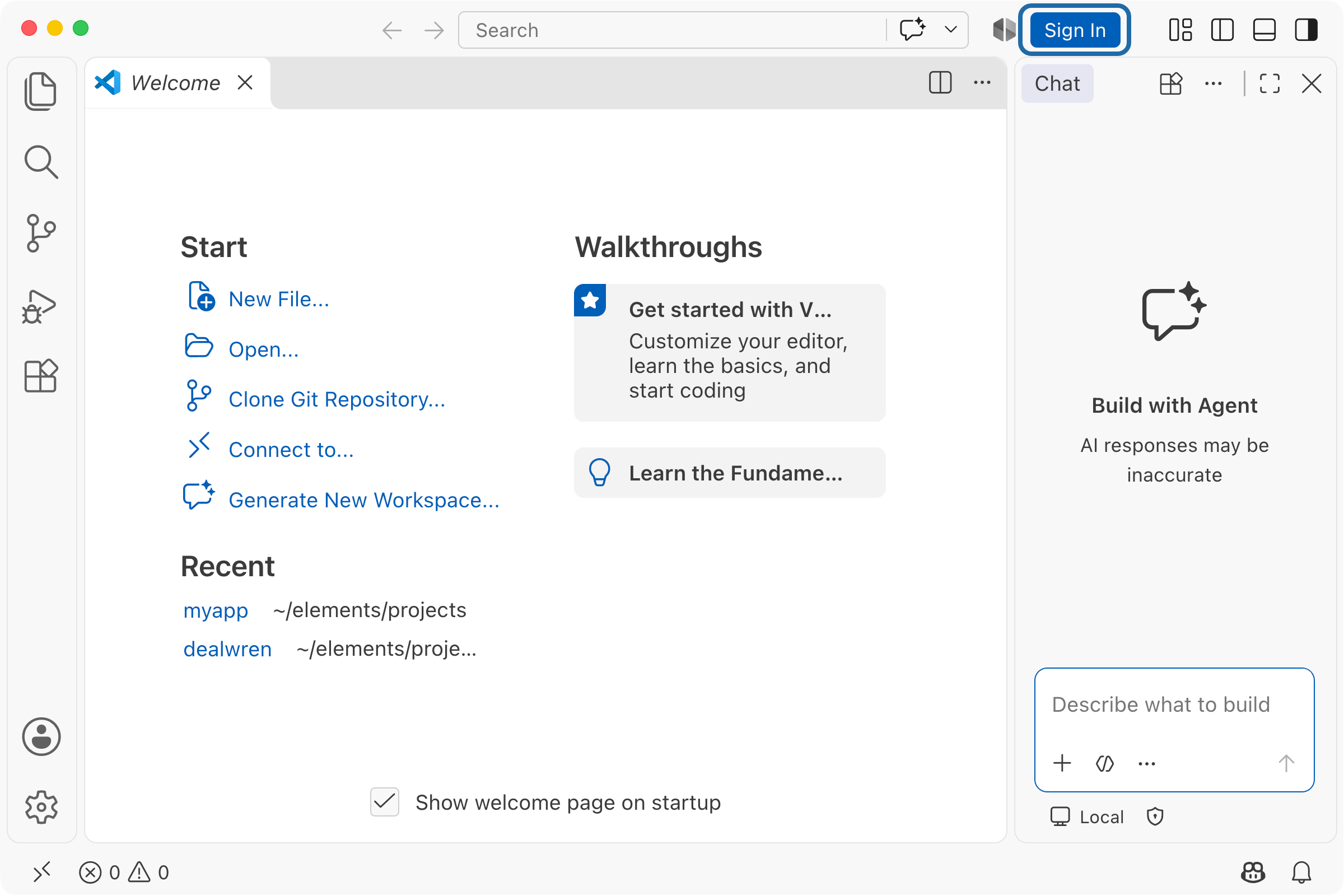This screenshot has width=1344, height=896.
Task: Click the Sign In button
Action: tap(1075, 30)
